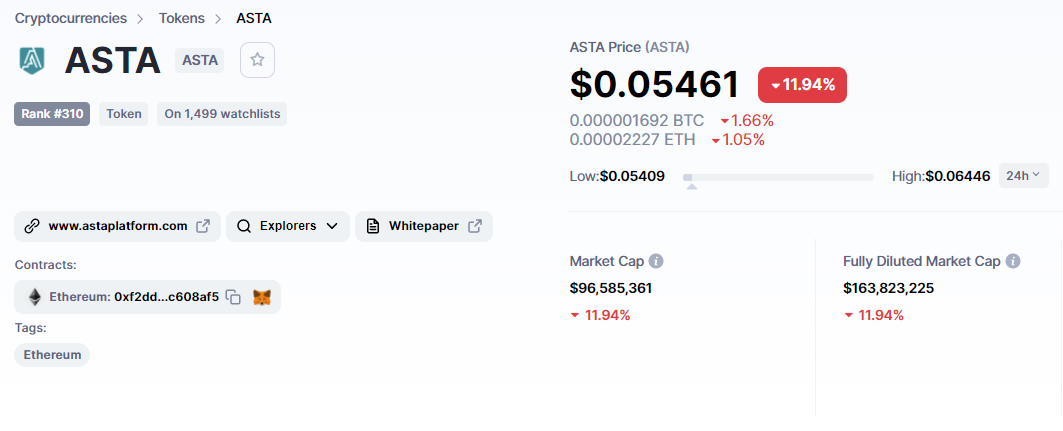Copy the Ethereum contract address

tap(233, 297)
